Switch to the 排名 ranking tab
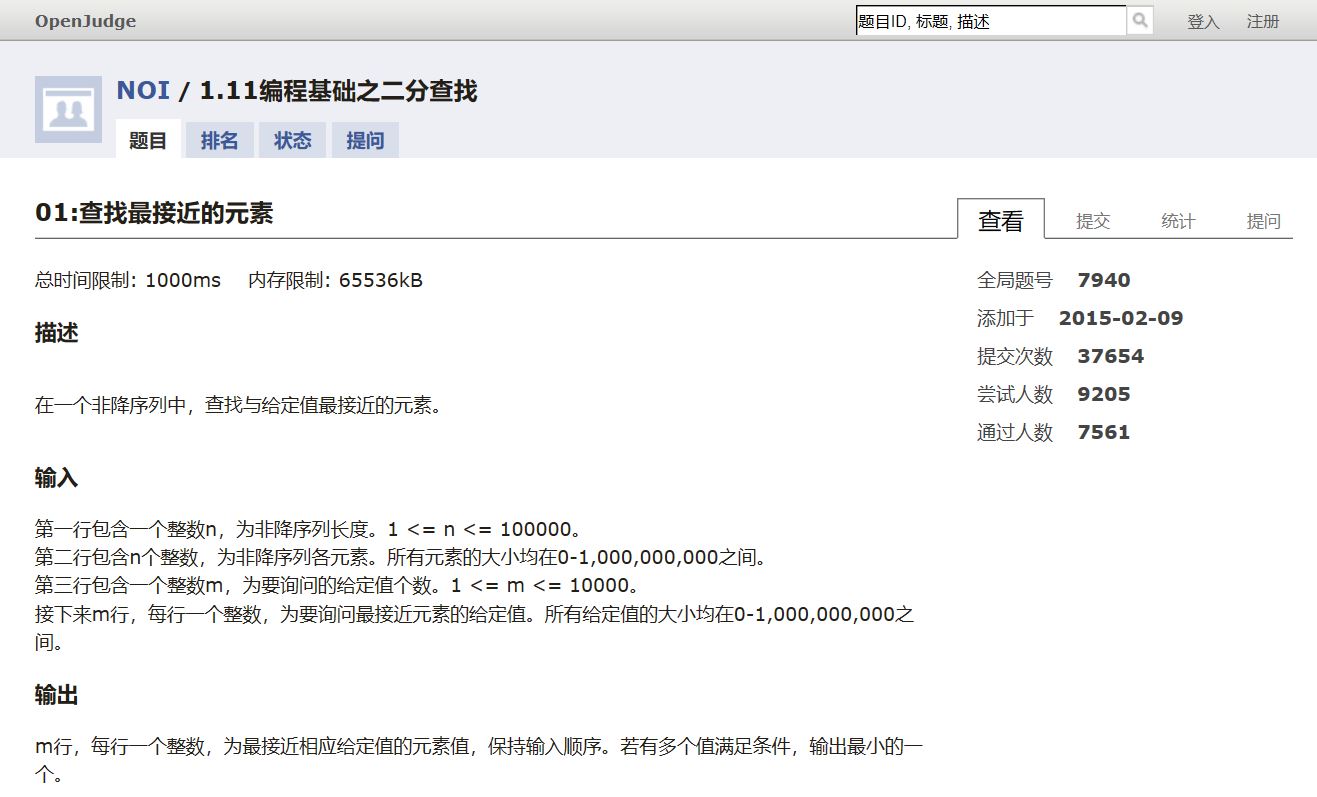 click(x=219, y=140)
